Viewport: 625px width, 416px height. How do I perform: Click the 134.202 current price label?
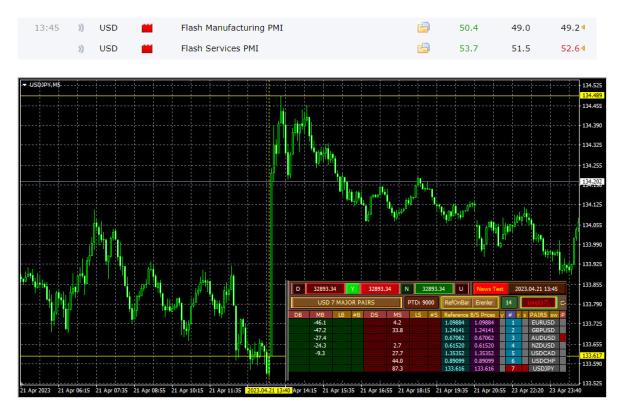pyautogui.click(x=593, y=182)
